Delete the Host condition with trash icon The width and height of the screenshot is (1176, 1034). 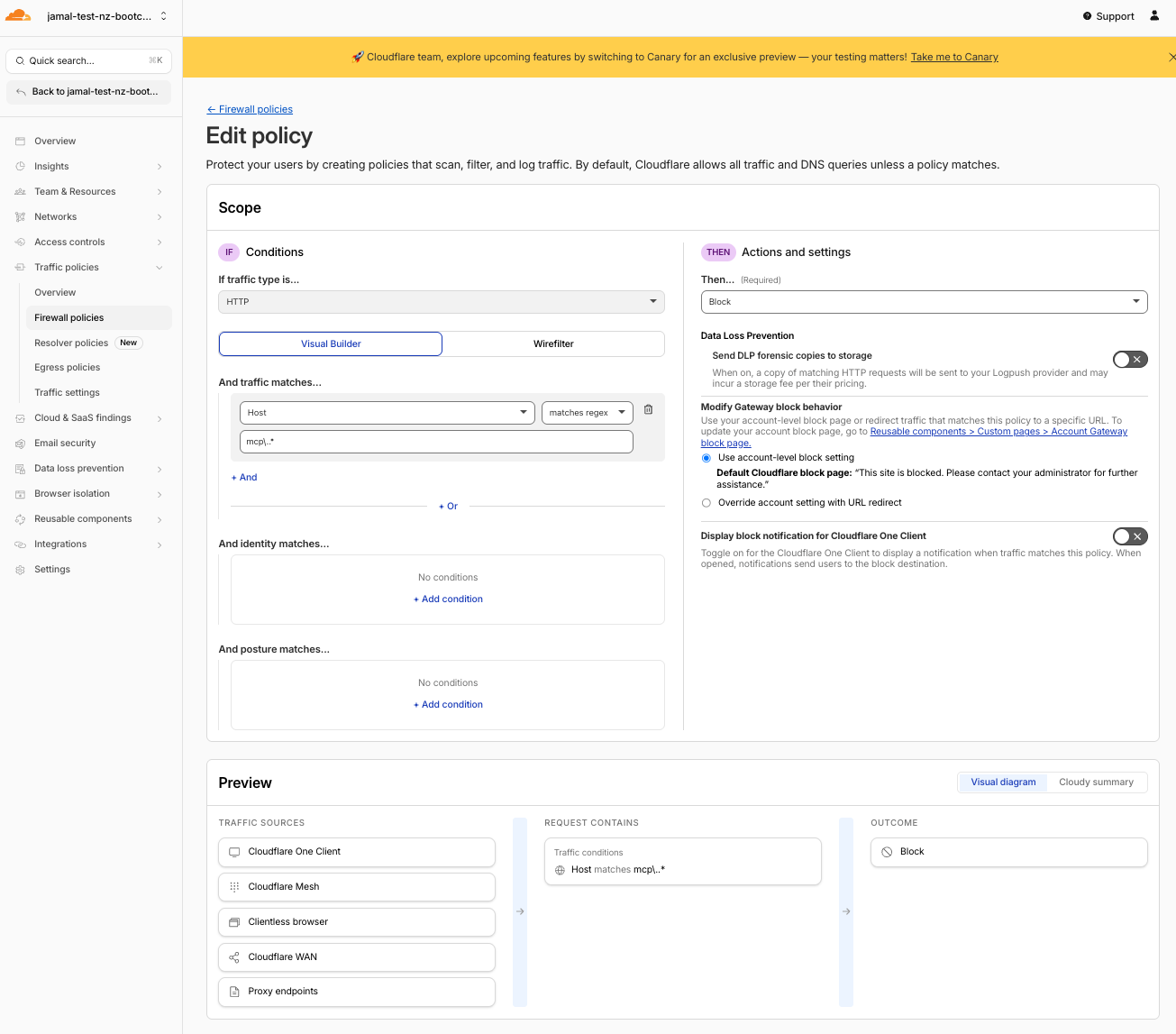[x=648, y=409]
